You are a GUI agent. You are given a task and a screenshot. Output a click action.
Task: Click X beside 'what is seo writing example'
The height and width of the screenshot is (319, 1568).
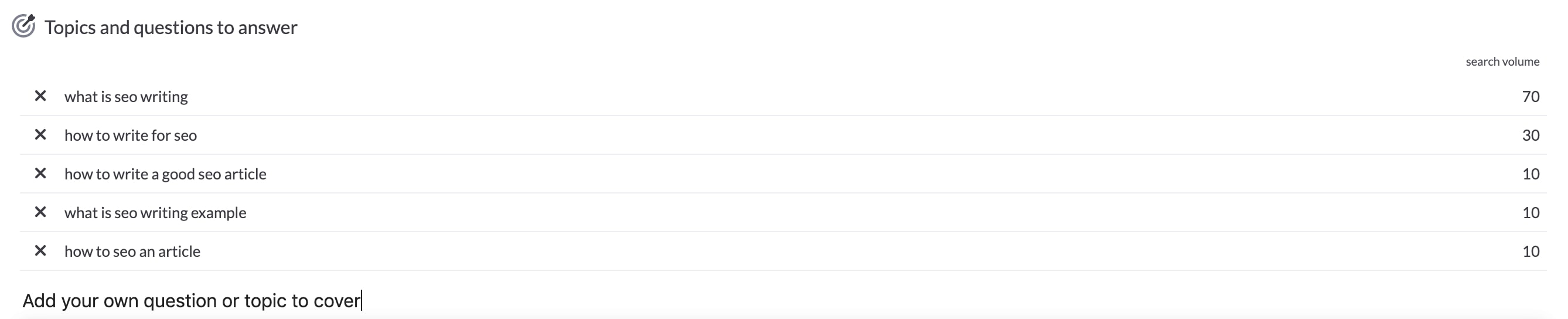[x=40, y=212]
